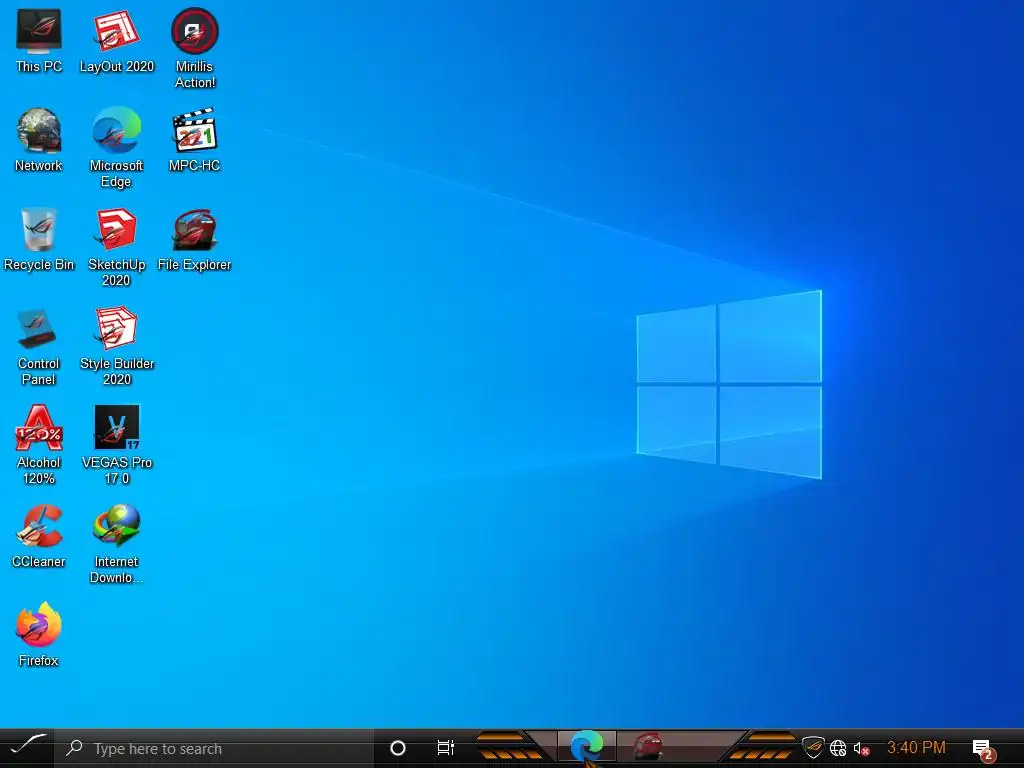Open Cortana from the taskbar circle
Image resolution: width=1024 pixels, height=768 pixels.
[398, 748]
